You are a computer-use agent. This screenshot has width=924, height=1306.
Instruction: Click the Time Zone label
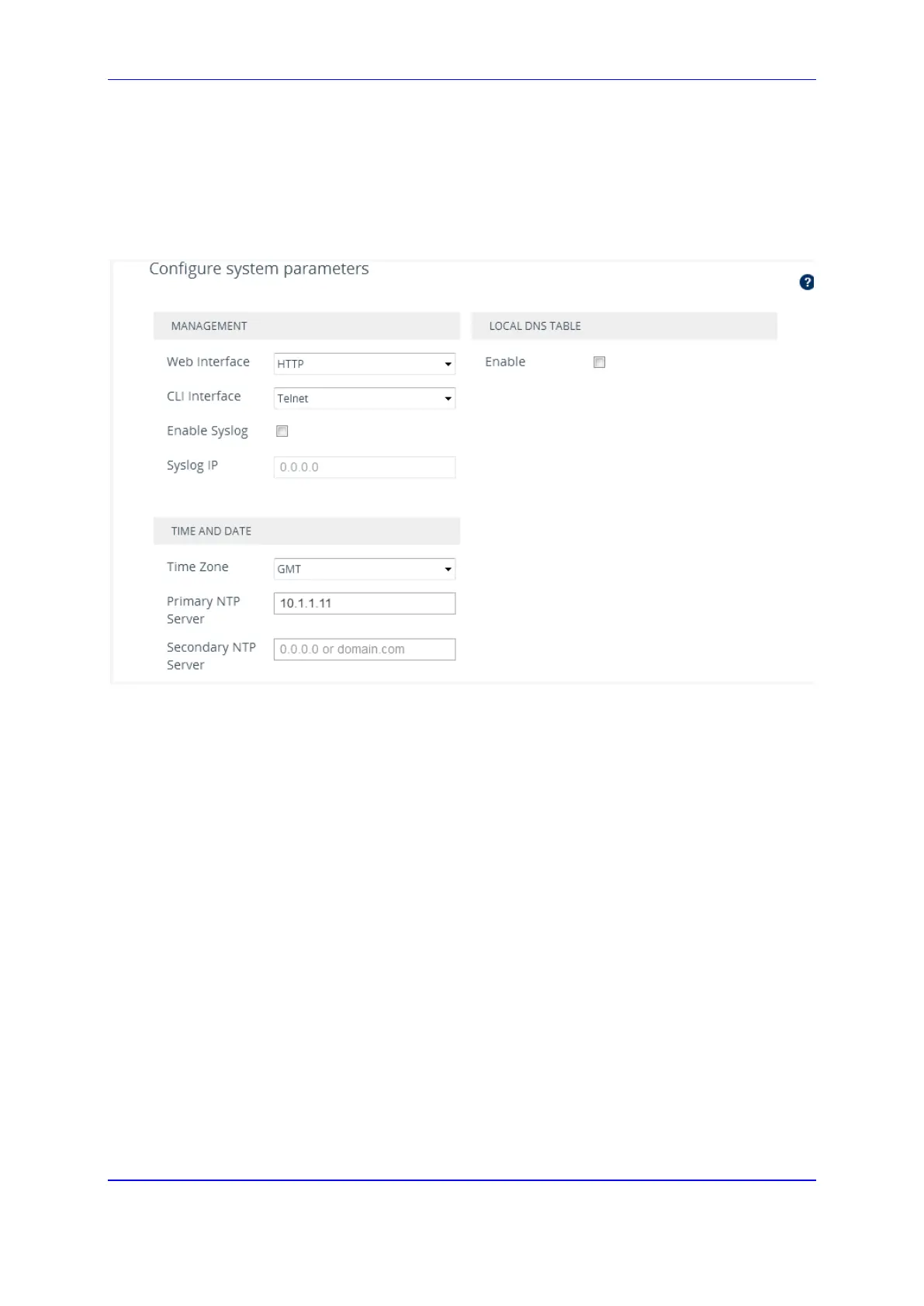pyautogui.click(x=197, y=566)
